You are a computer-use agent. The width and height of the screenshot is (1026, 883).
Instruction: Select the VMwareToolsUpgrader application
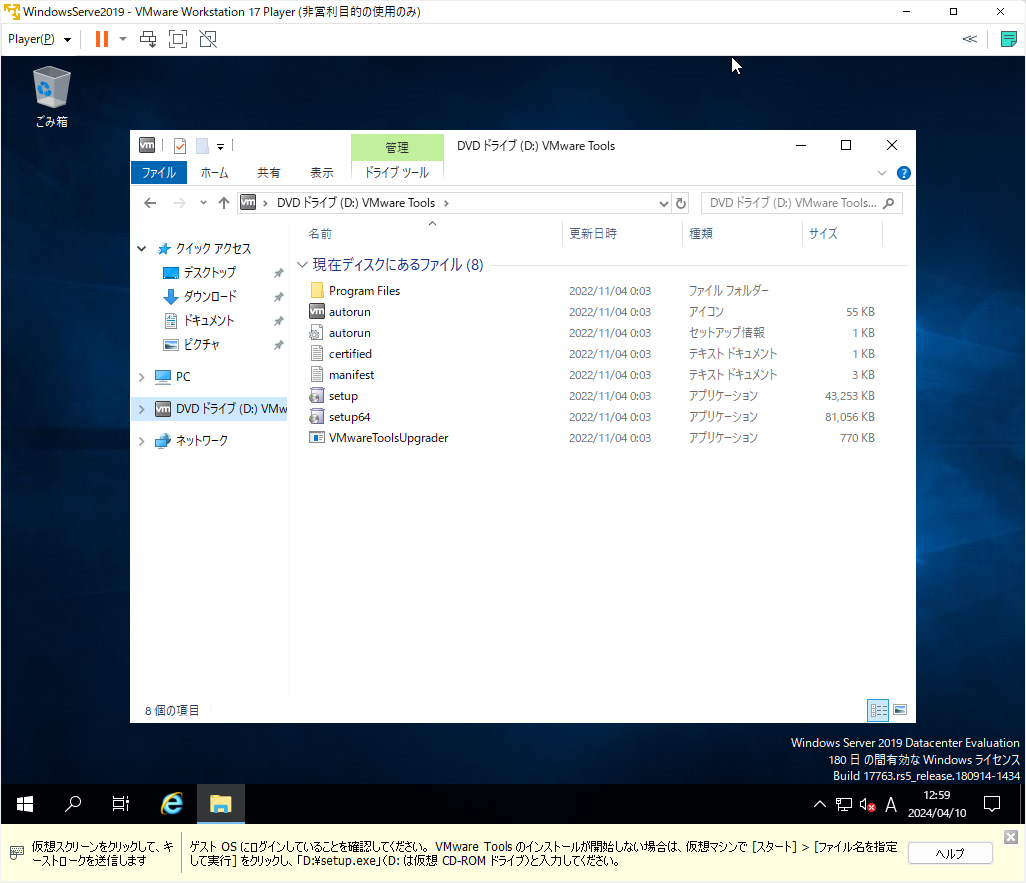tap(388, 438)
